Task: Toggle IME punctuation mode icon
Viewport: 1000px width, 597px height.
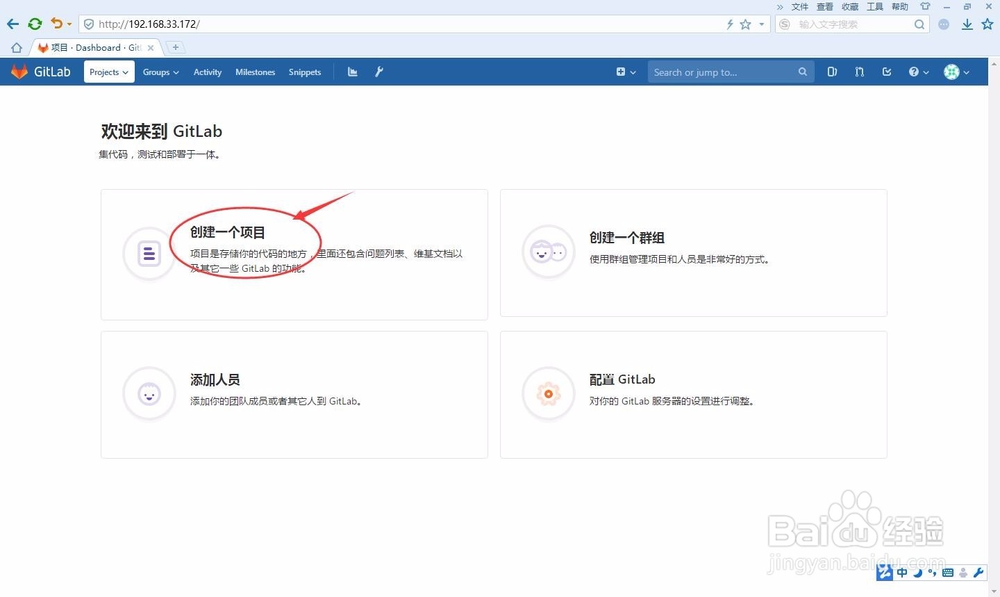Action: pos(932,572)
